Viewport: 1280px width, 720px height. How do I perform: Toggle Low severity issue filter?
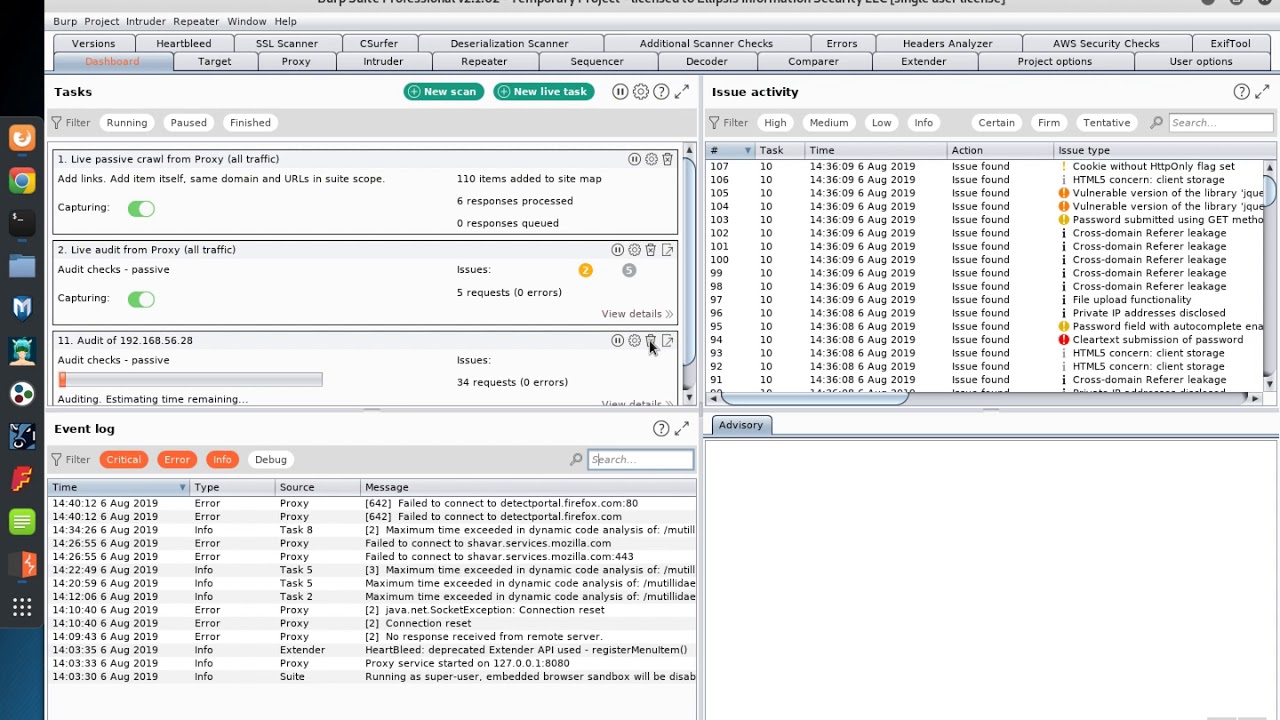881,123
